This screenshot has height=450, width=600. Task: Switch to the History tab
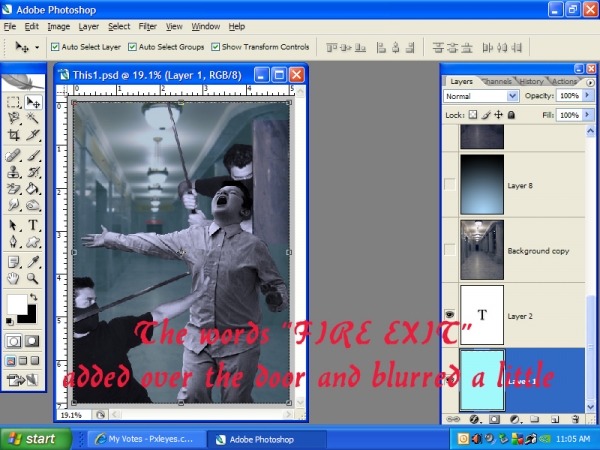coord(531,82)
